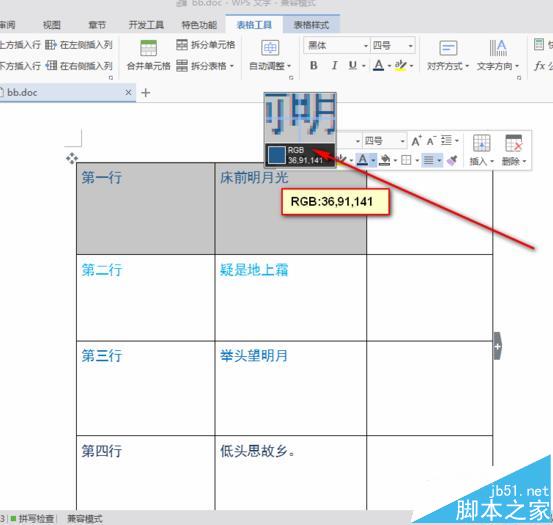Switch to the 章节 (Section) tab
This screenshot has height=525, width=553.
pyautogui.click(x=97, y=25)
